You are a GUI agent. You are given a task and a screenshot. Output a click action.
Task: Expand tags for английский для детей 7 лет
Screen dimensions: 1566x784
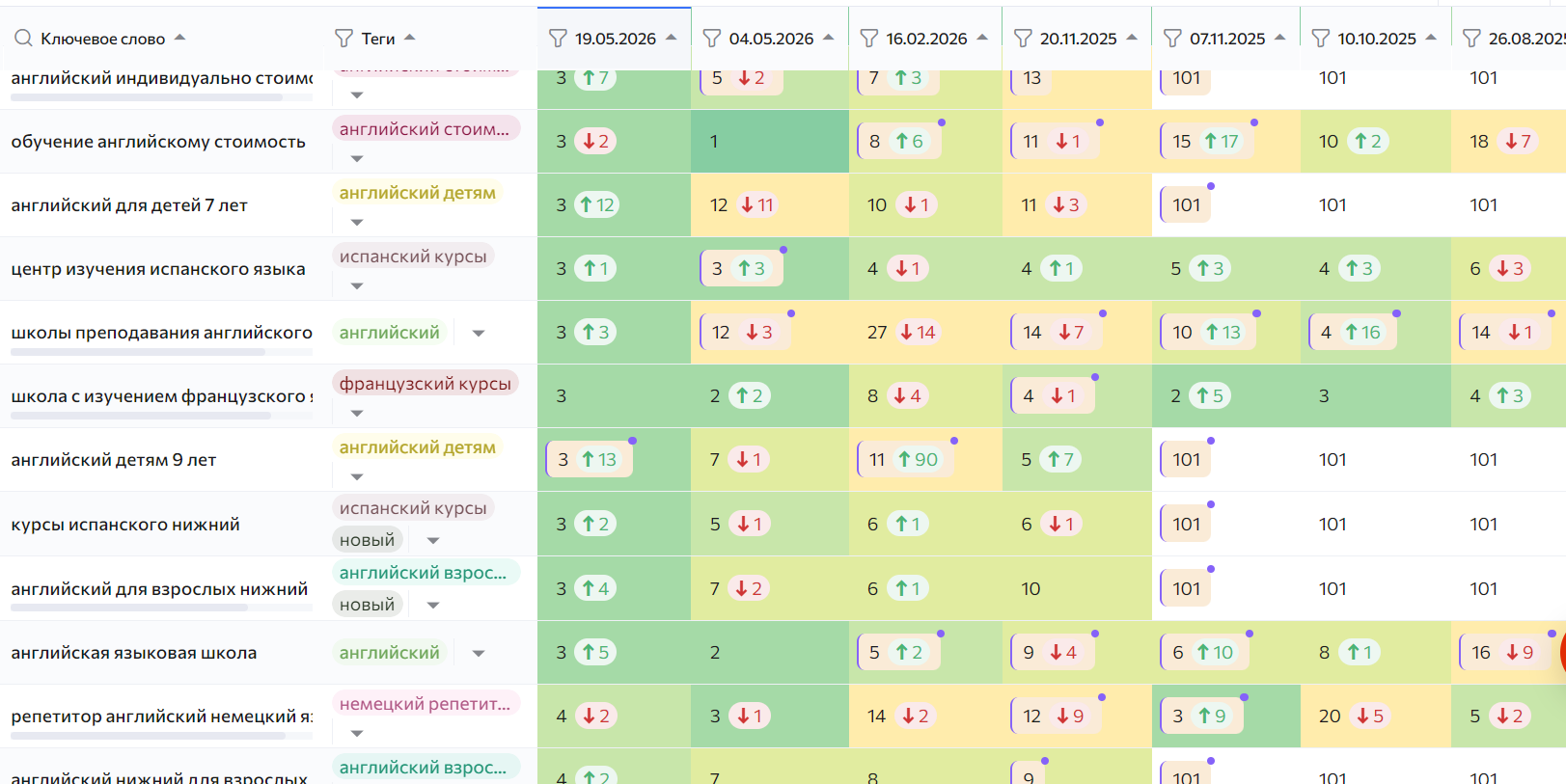pyautogui.click(x=357, y=222)
